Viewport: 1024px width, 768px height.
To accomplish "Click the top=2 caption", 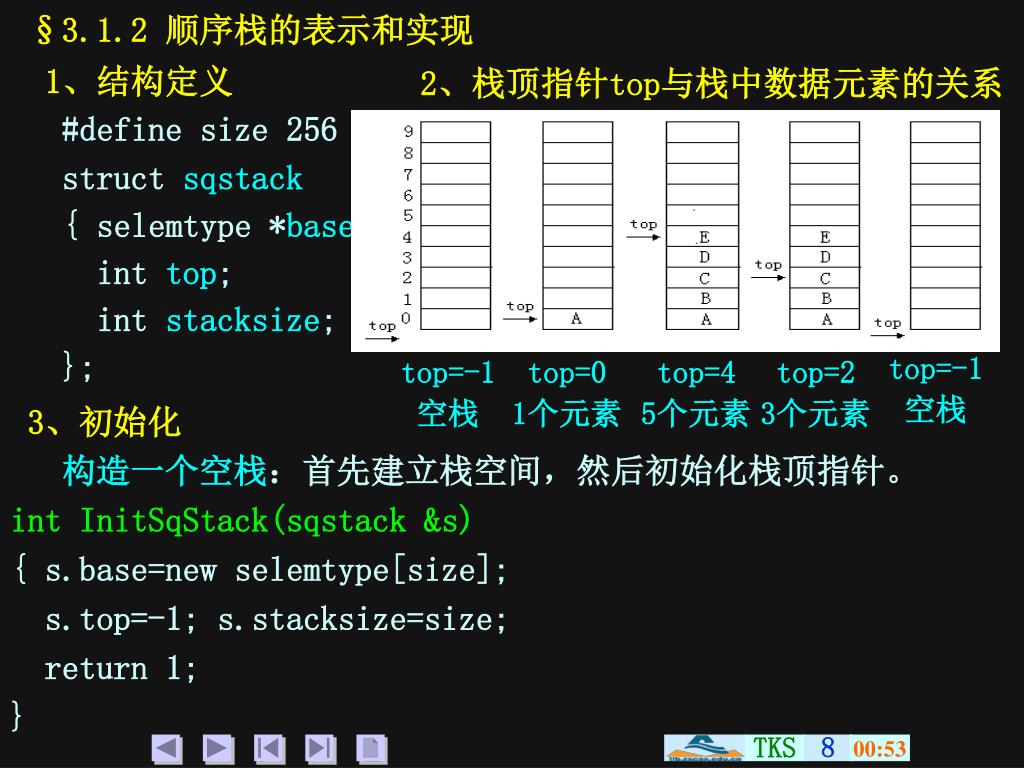I will point(816,374).
